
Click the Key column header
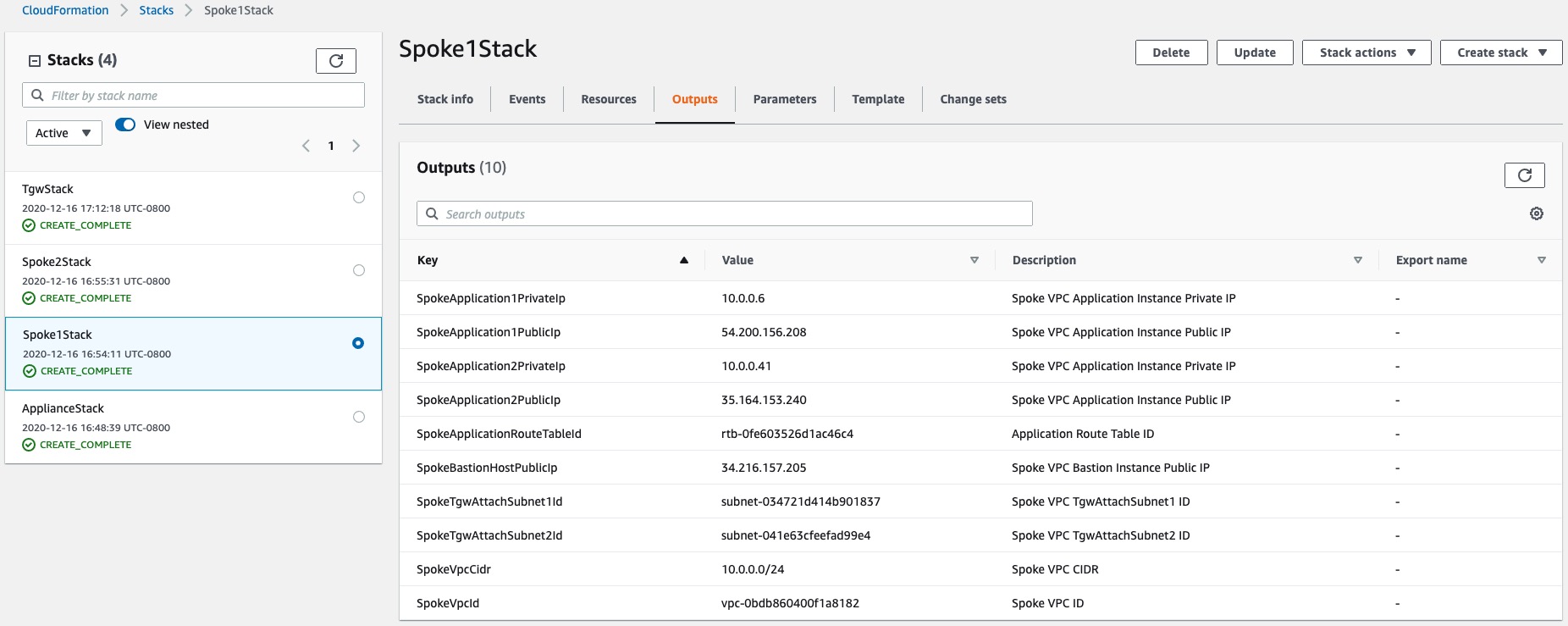click(428, 260)
